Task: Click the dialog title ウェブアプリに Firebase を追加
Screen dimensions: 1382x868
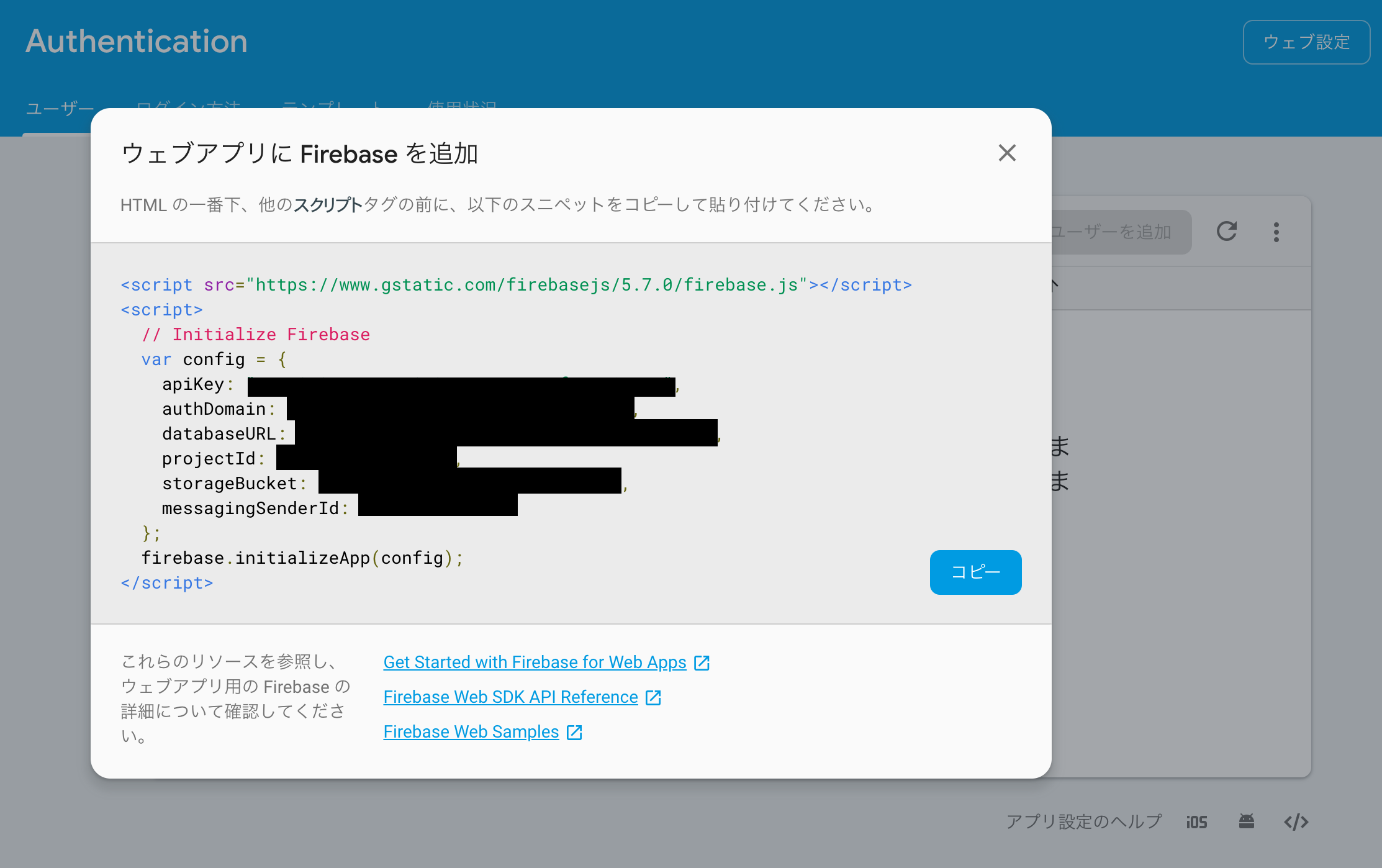Action: 299,153
